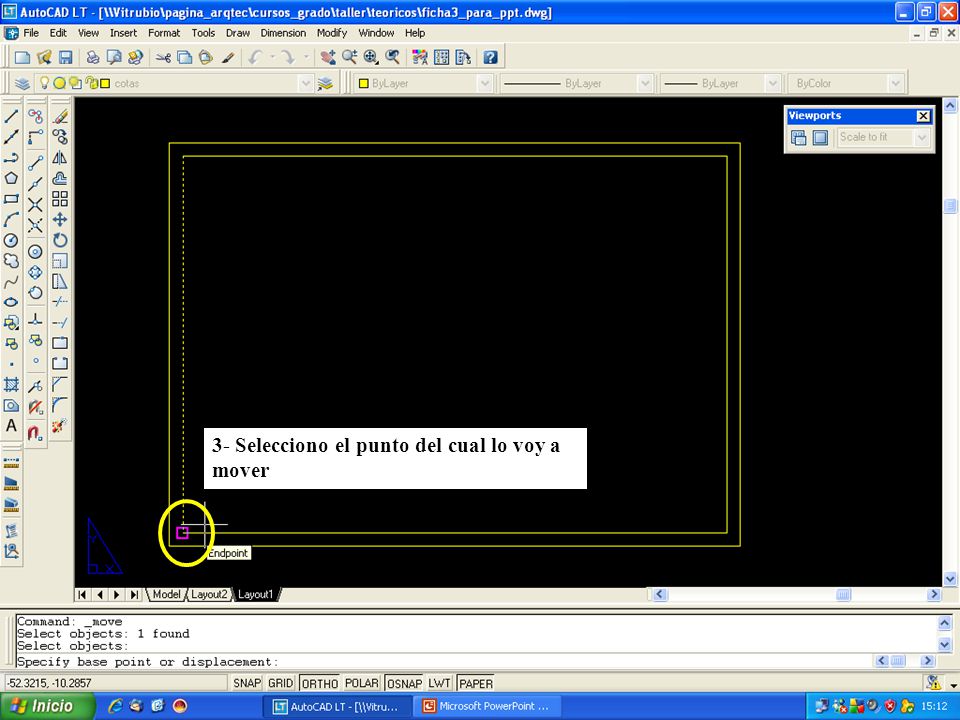The height and width of the screenshot is (720, 960).
Task: Select the Multiline Text tool
Action: tap(11, 426)
